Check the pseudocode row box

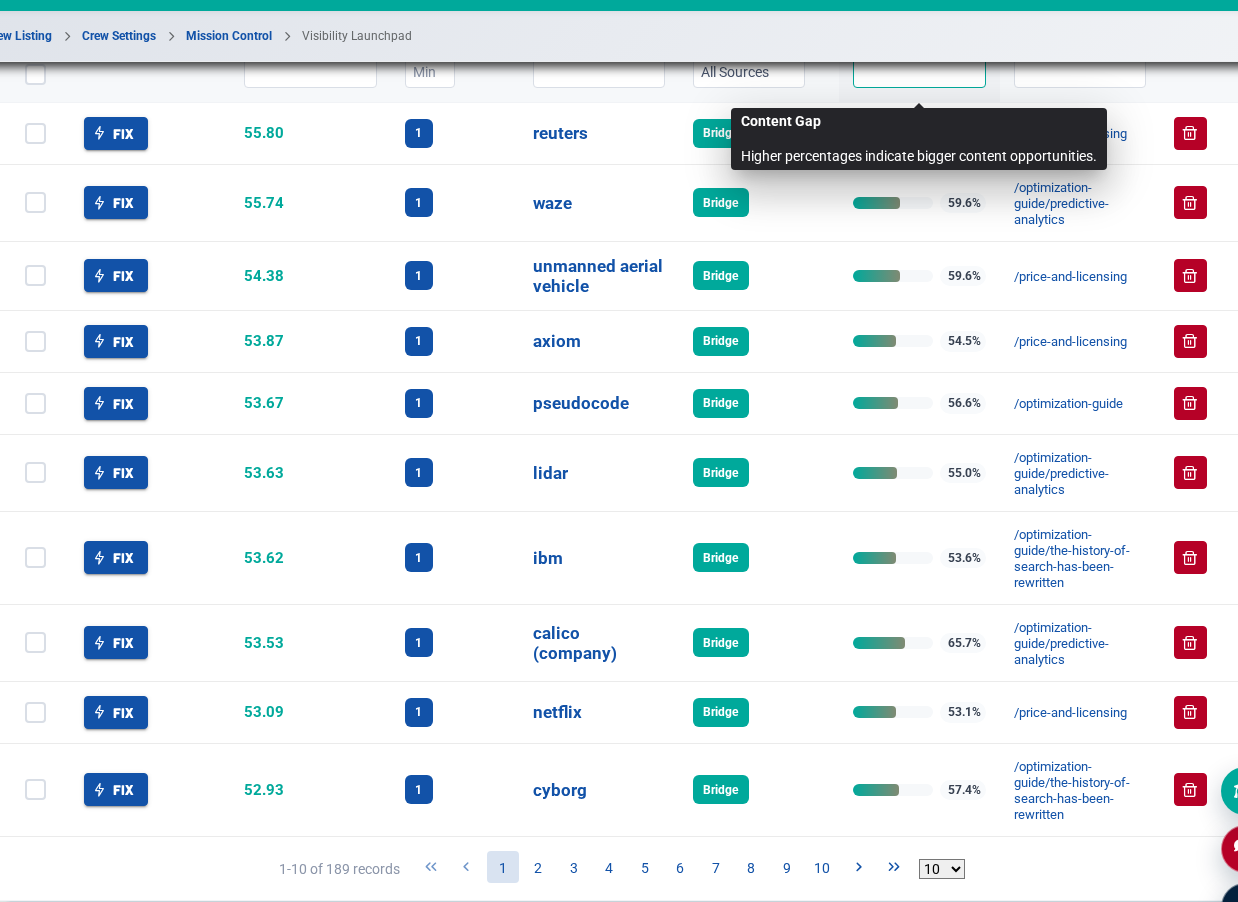36,403
